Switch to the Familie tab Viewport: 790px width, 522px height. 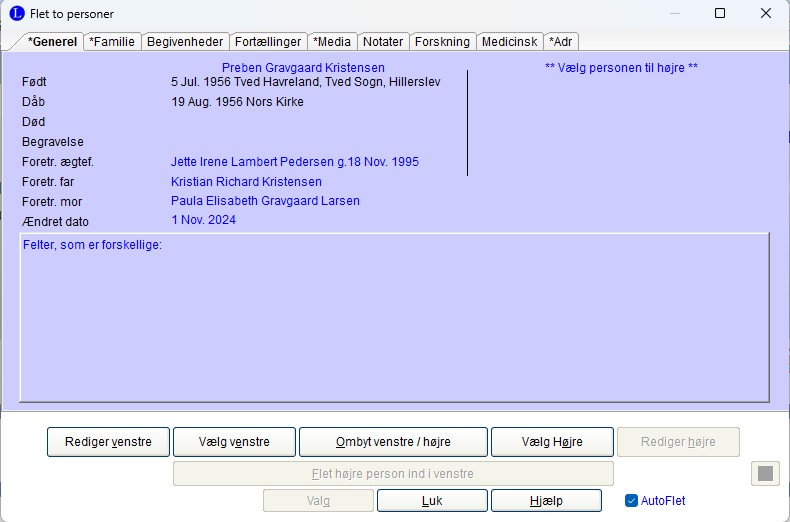pos(111,42)
